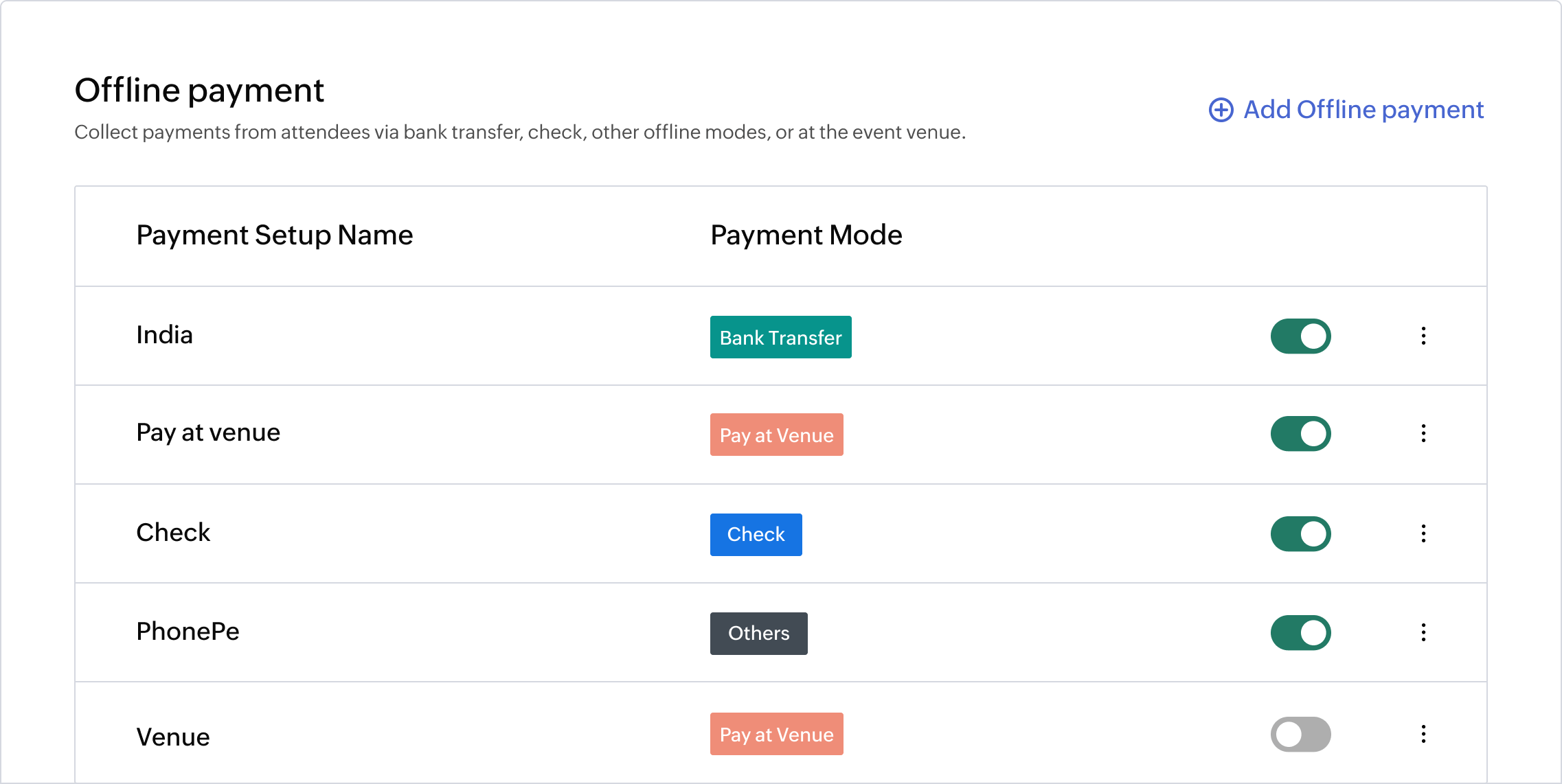Disable the Check payment toggle
Viewport: 1562px width, 784px height.
[x=1300, y=534]
